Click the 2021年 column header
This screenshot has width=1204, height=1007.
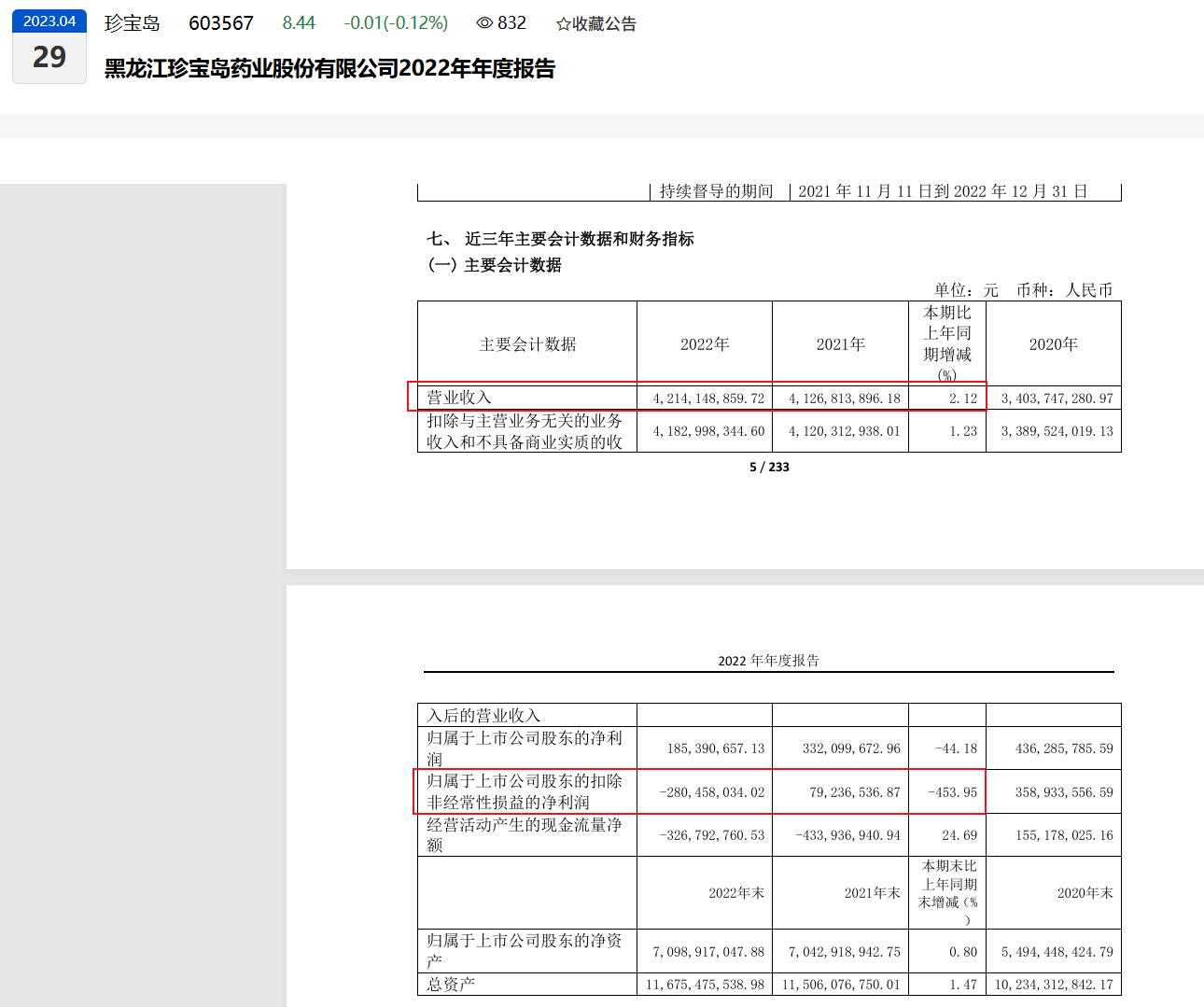pos(840,344)
